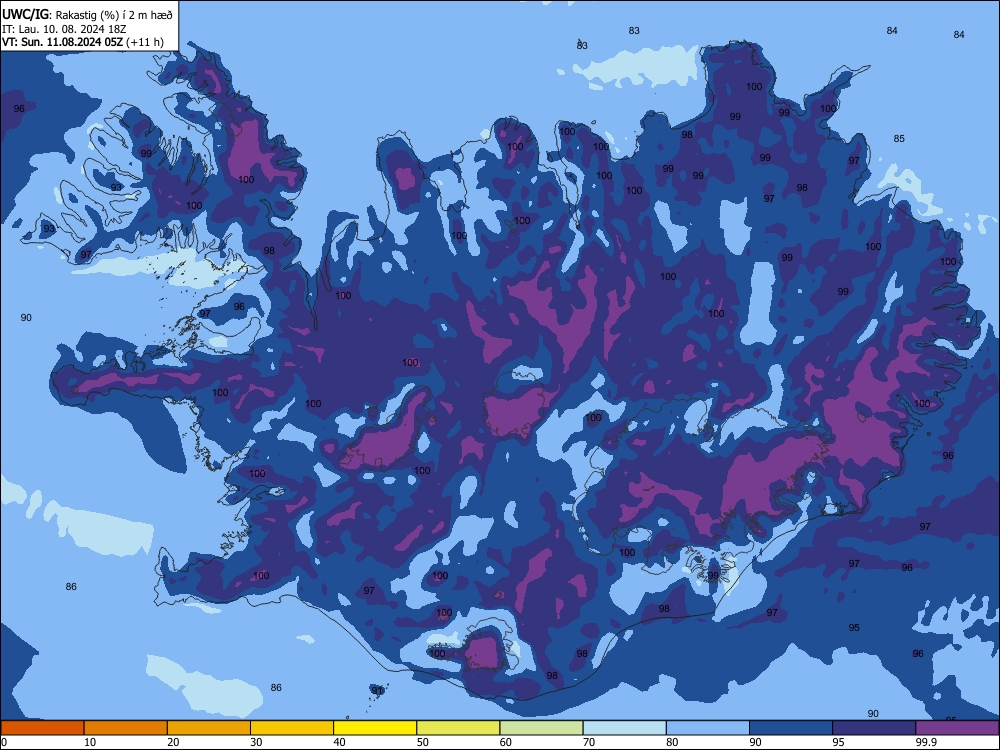The image size is (1000, 750).
Task: Click the '40' color scale tick label
Action: [340, 742]
